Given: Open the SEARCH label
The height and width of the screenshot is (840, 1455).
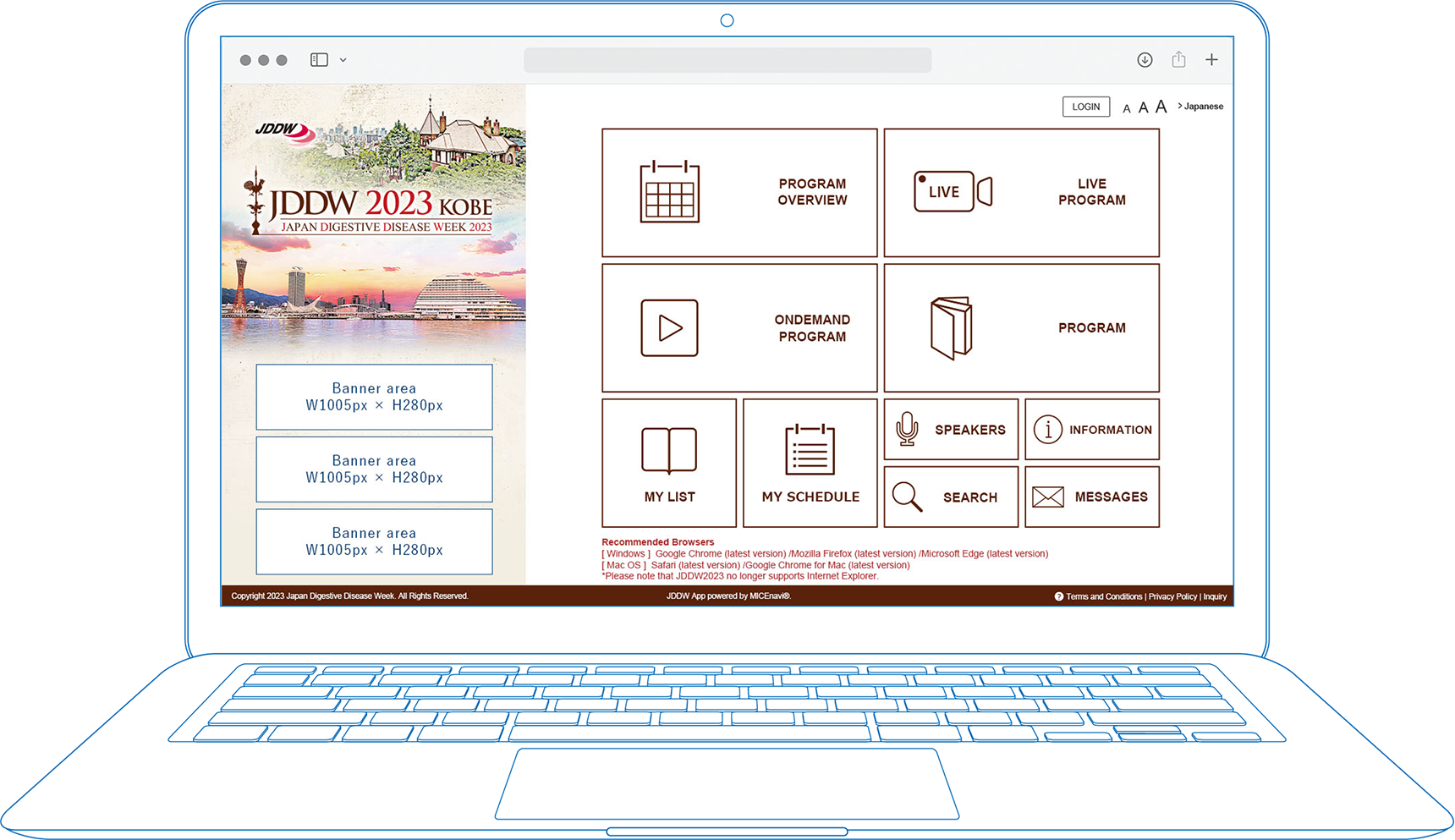Looking at the screenshot, I should coord(969,497).
